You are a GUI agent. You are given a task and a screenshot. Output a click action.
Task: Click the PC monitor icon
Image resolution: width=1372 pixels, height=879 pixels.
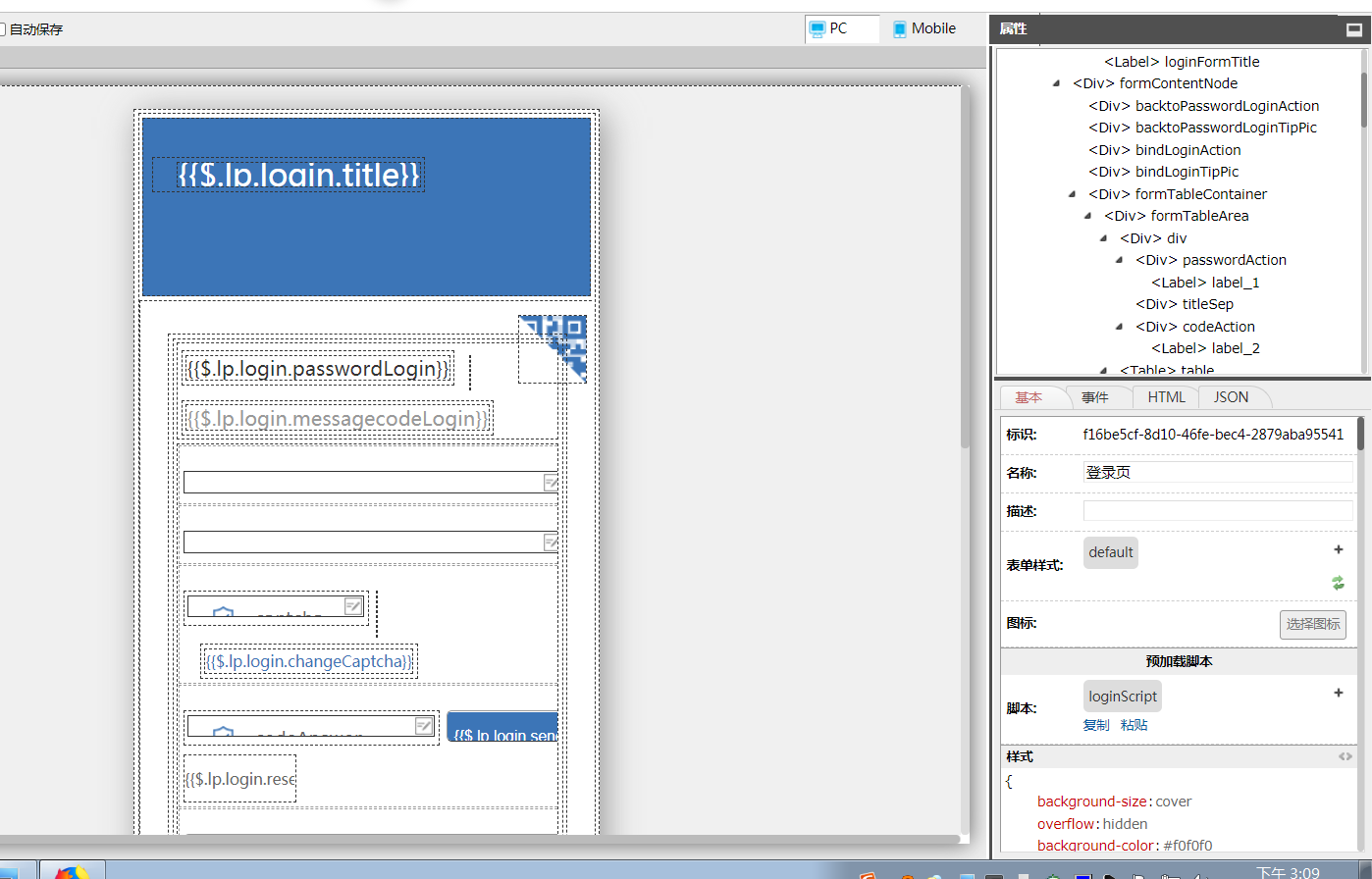817,29
